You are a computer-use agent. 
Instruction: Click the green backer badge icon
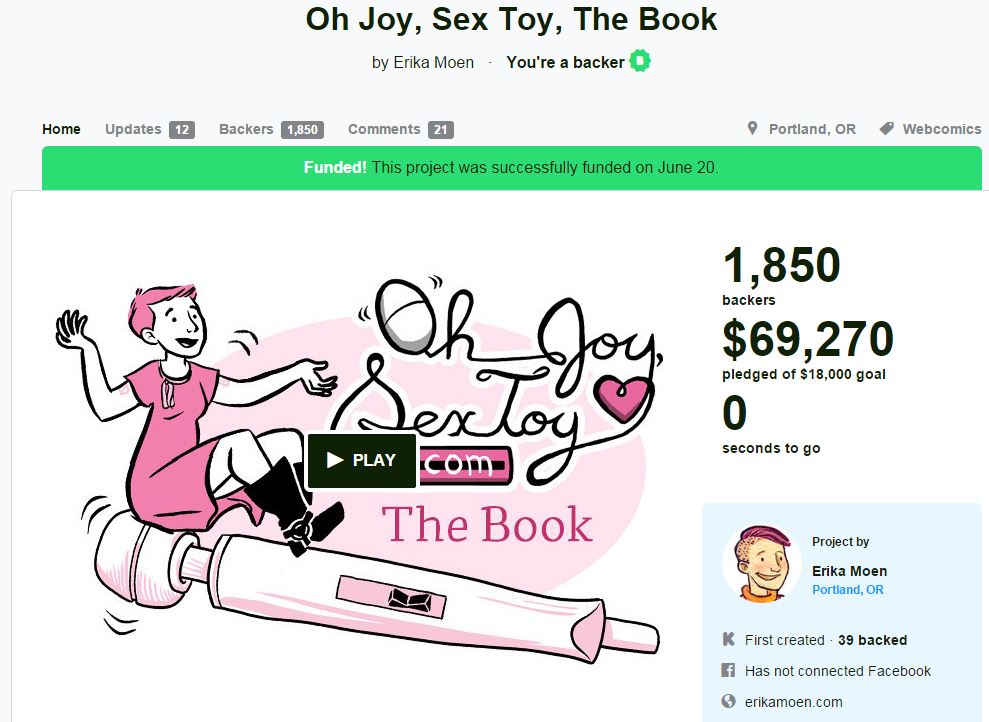pos(640,61)
